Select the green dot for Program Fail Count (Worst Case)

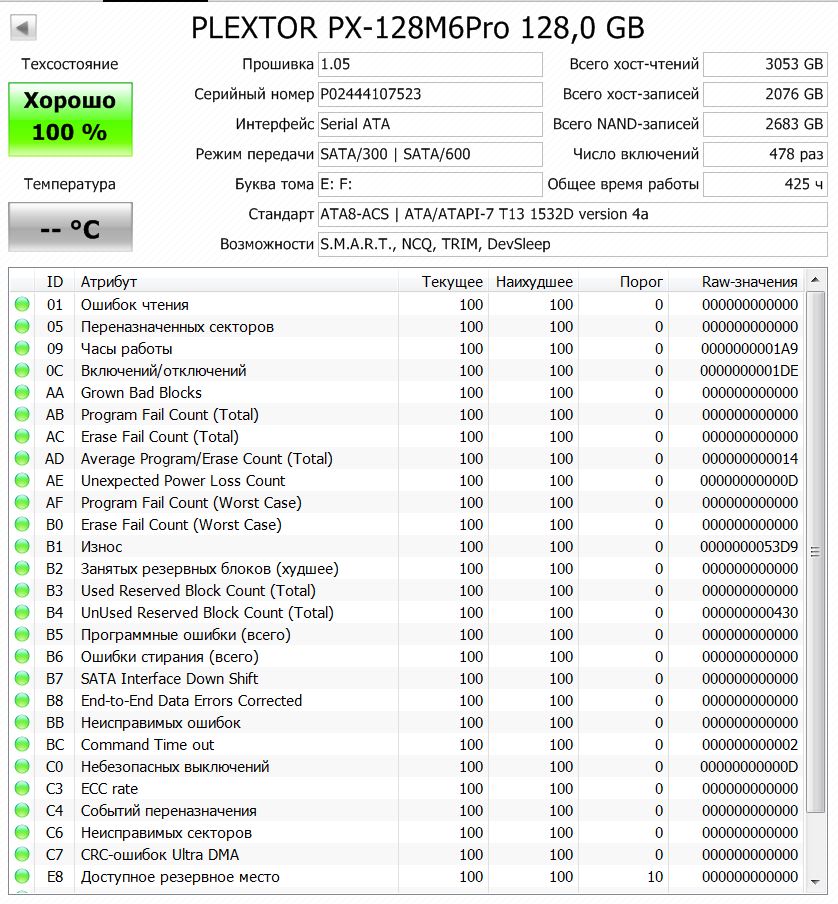[x=22, y=502]
